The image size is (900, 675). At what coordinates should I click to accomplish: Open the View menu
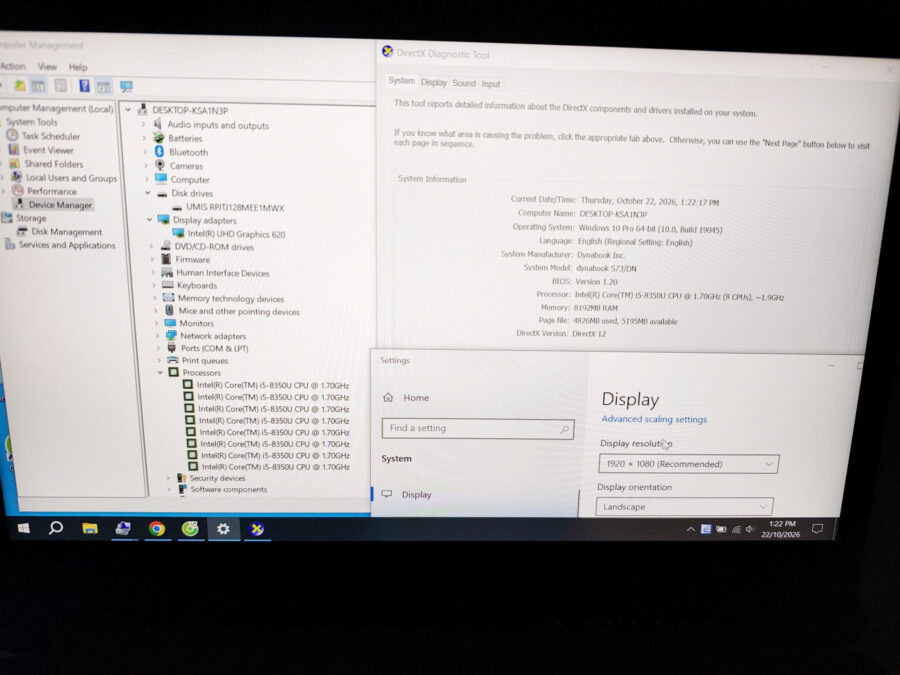47,67
